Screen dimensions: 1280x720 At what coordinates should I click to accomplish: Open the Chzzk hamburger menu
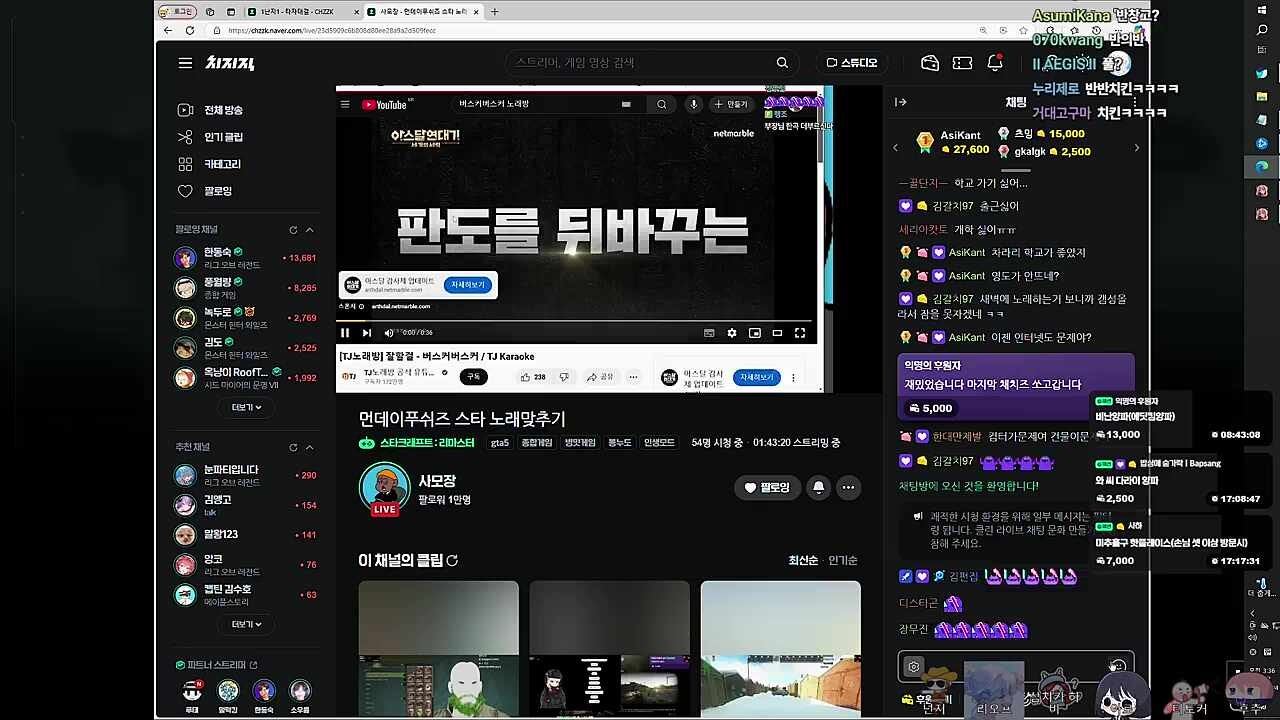pyautogui.click(x=185, y=63)
